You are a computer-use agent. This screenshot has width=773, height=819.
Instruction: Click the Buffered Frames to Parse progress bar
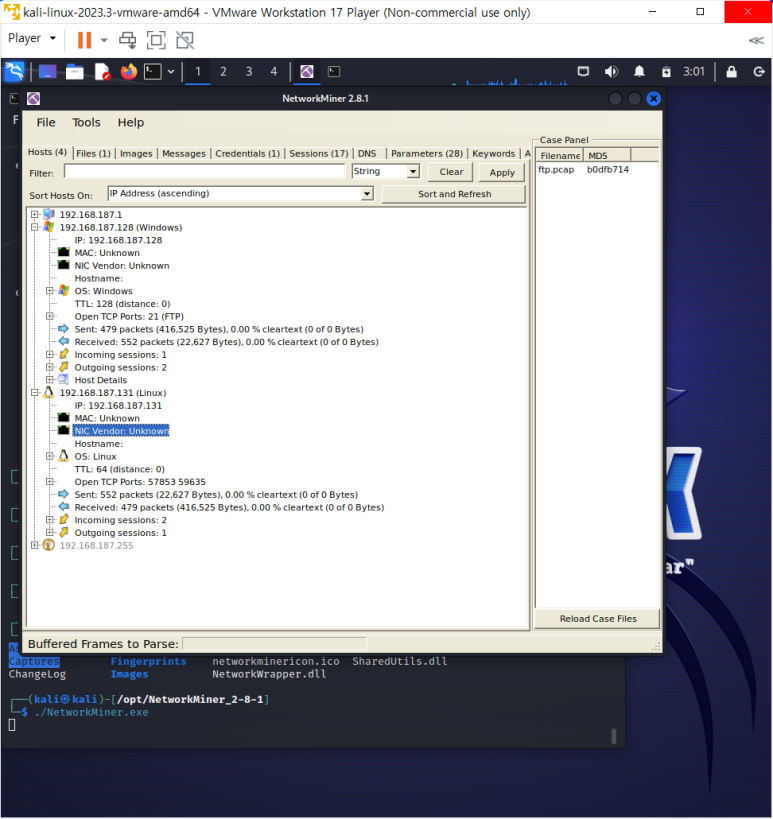pos(275,644)
